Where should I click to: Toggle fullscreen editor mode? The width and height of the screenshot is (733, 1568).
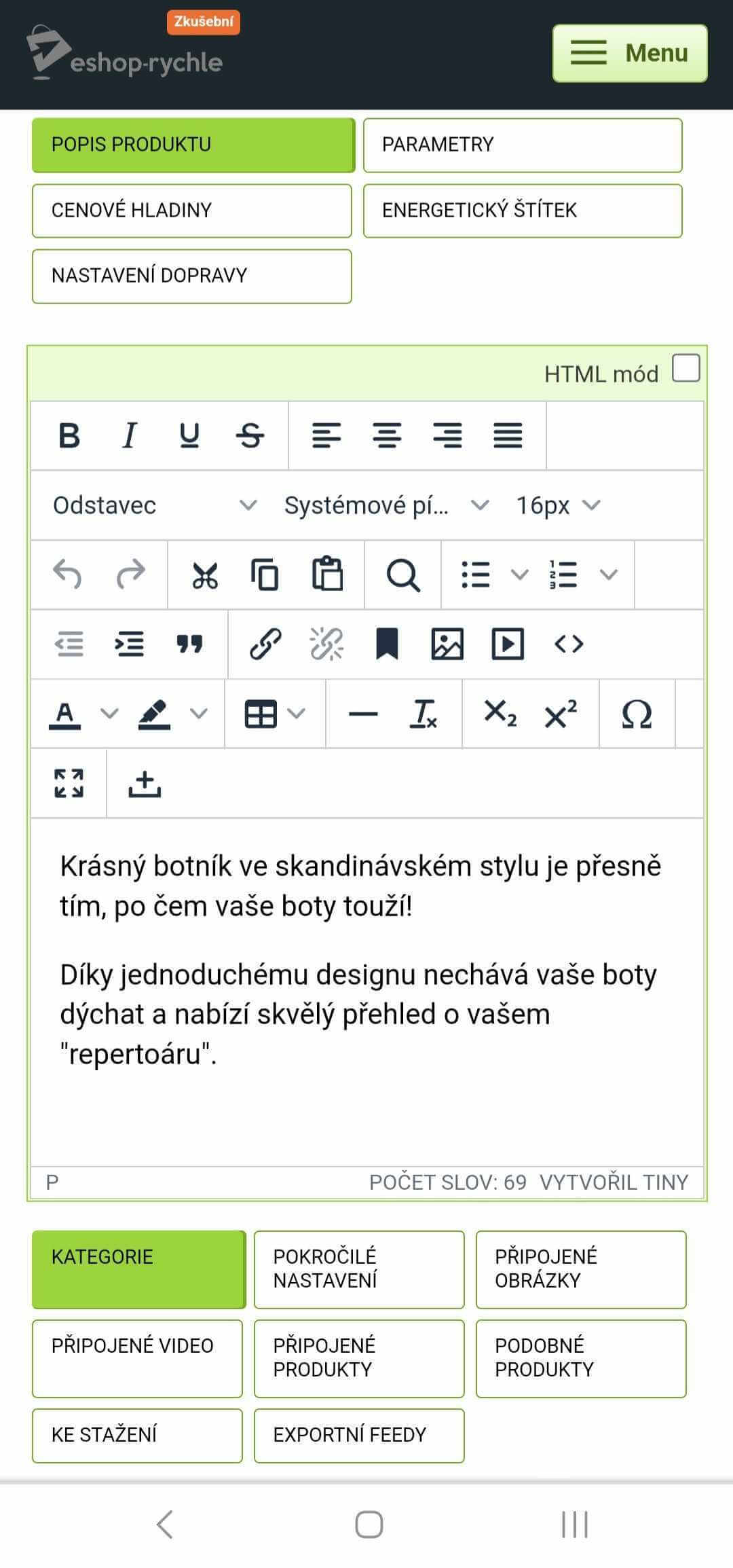click(x=69, y=783)
